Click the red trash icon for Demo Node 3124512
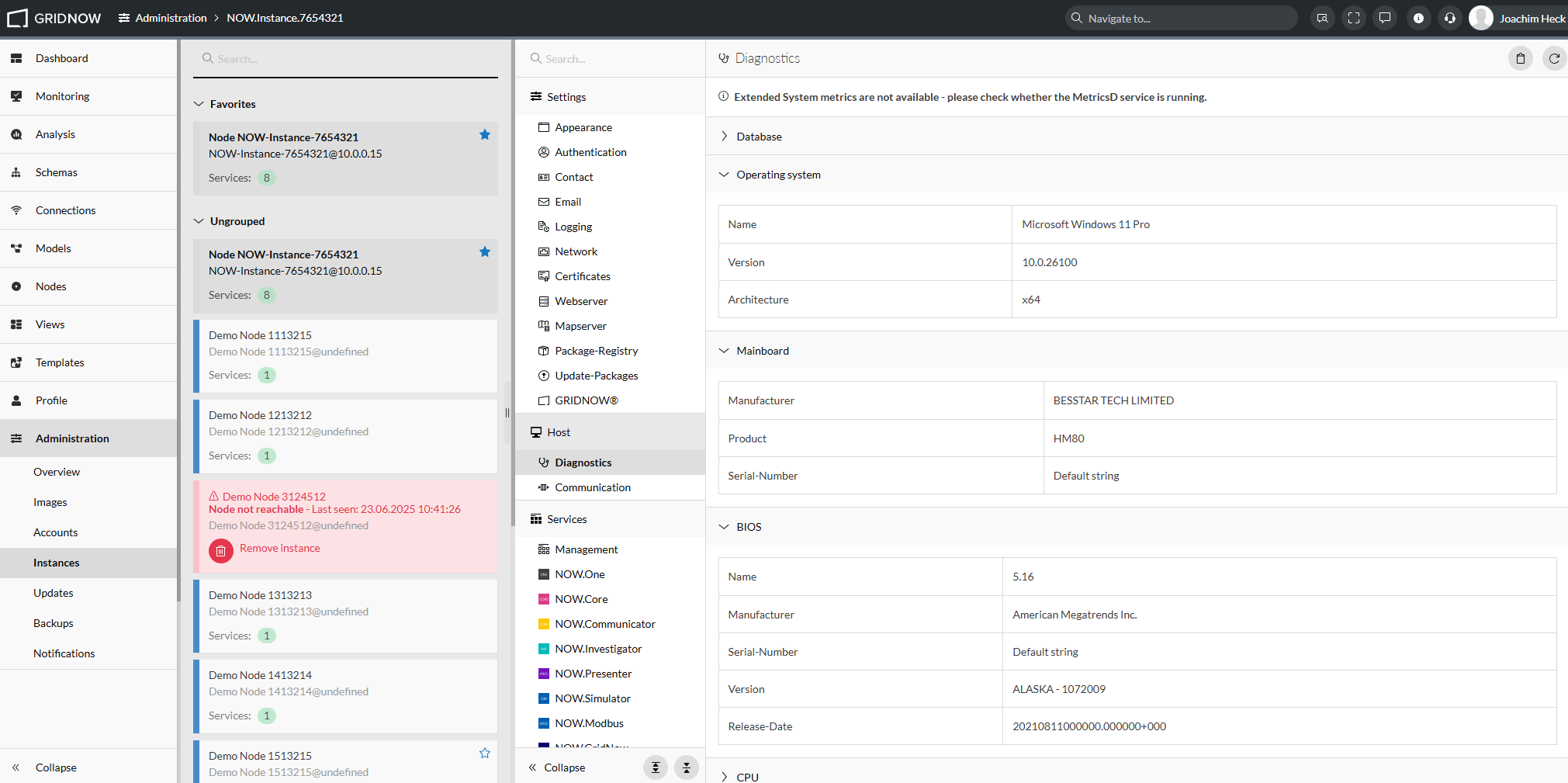 tap(221, 551)
